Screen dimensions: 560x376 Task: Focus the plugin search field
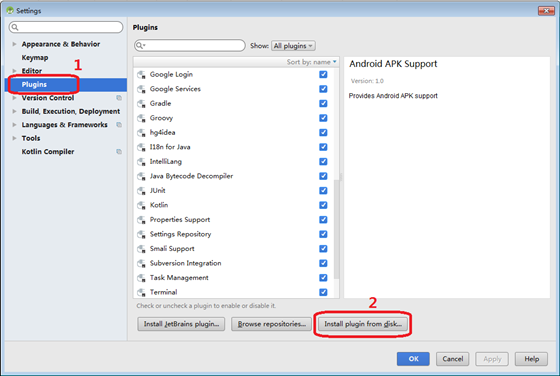(190, 45)
